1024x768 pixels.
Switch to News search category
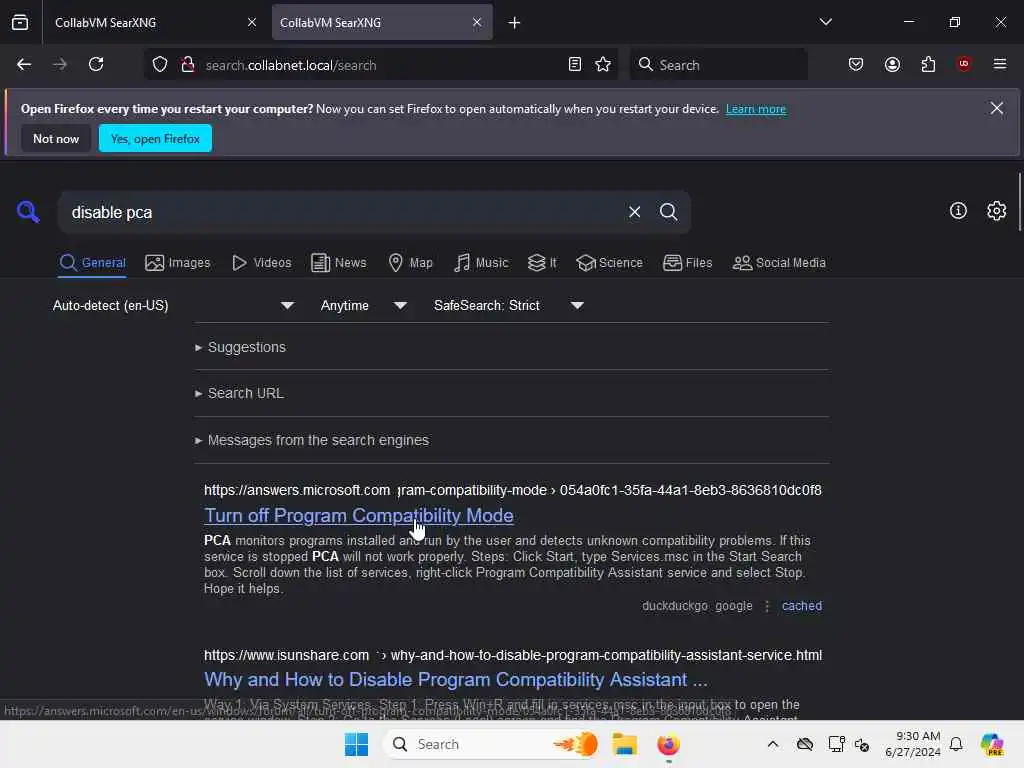pos(339,263)
